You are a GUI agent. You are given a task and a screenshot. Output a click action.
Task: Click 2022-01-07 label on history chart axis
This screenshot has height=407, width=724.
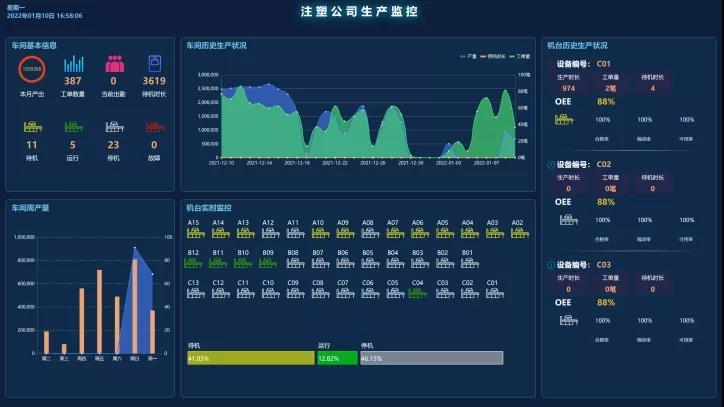pyautogui.click(x=486, y=163)
